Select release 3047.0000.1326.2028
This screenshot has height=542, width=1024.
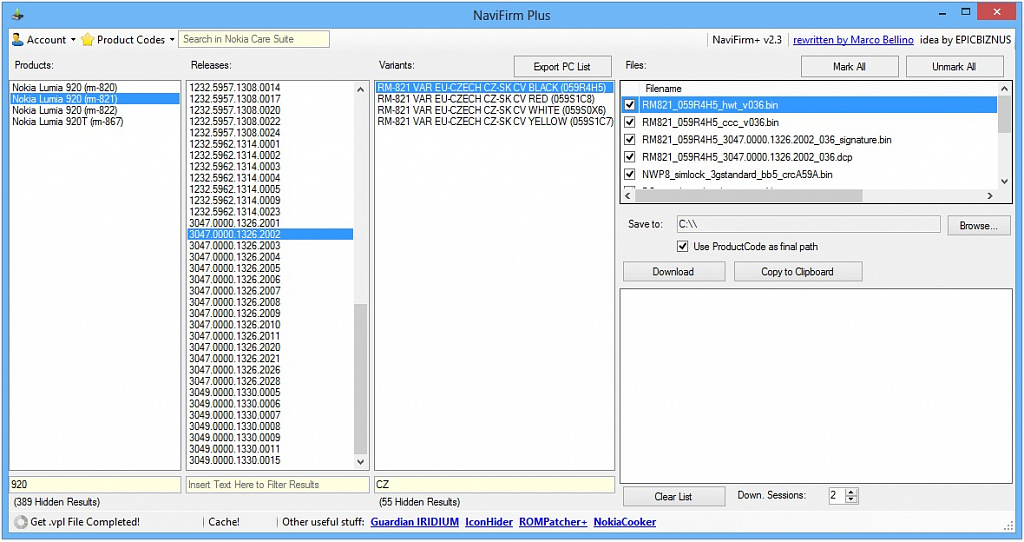tap(270, 381)
